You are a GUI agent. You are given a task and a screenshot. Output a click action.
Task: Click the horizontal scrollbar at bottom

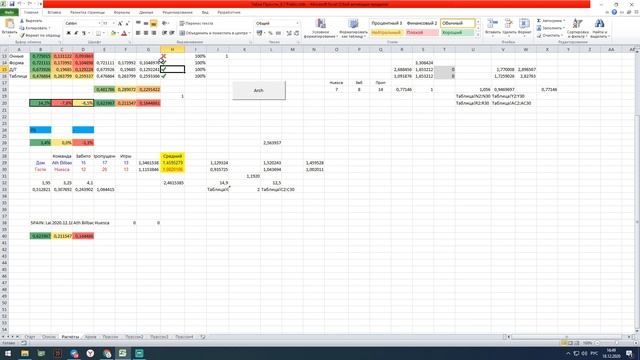tap(568, 337)
